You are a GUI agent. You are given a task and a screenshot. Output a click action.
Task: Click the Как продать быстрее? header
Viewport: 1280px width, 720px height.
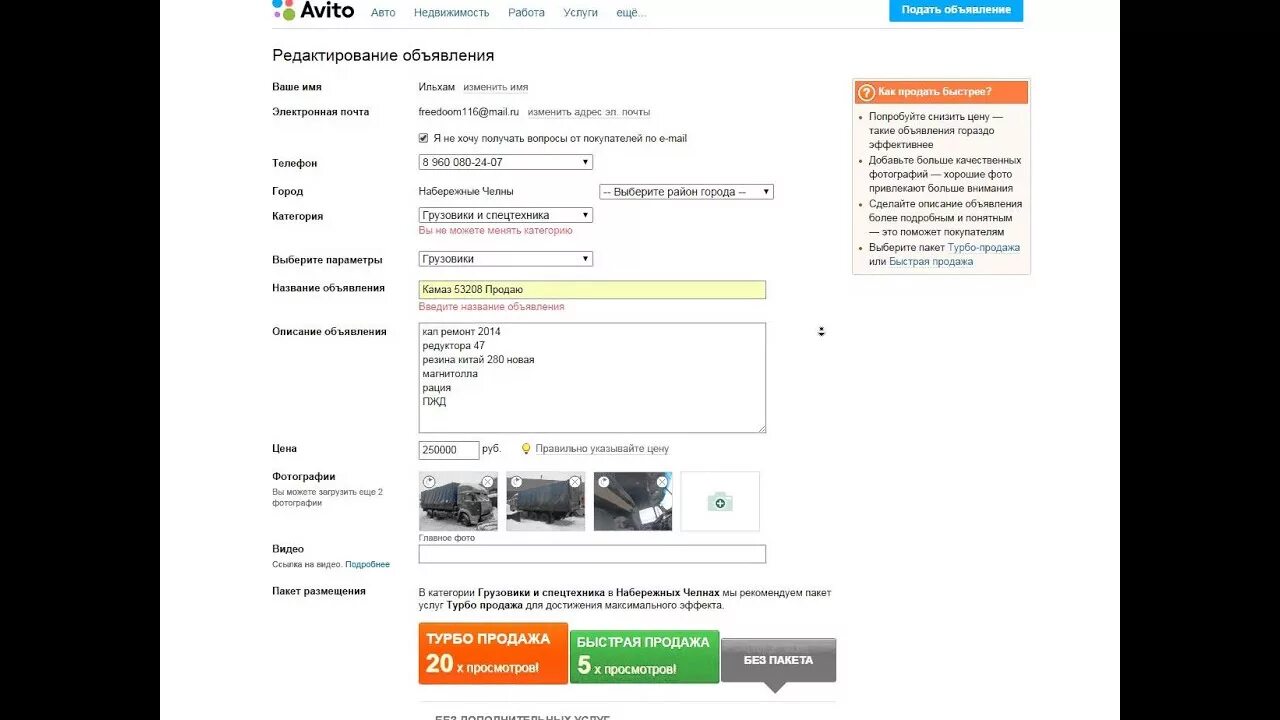point(941,92)
